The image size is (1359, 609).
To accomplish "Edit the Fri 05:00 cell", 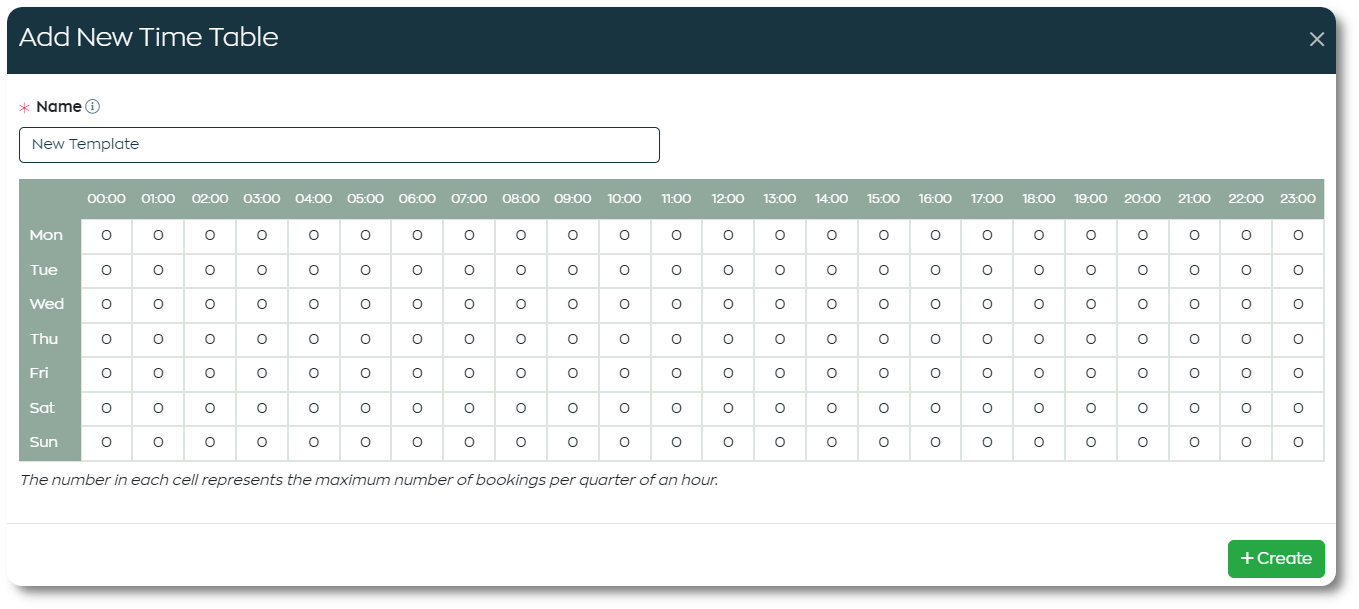I will [x=365, y=373].
